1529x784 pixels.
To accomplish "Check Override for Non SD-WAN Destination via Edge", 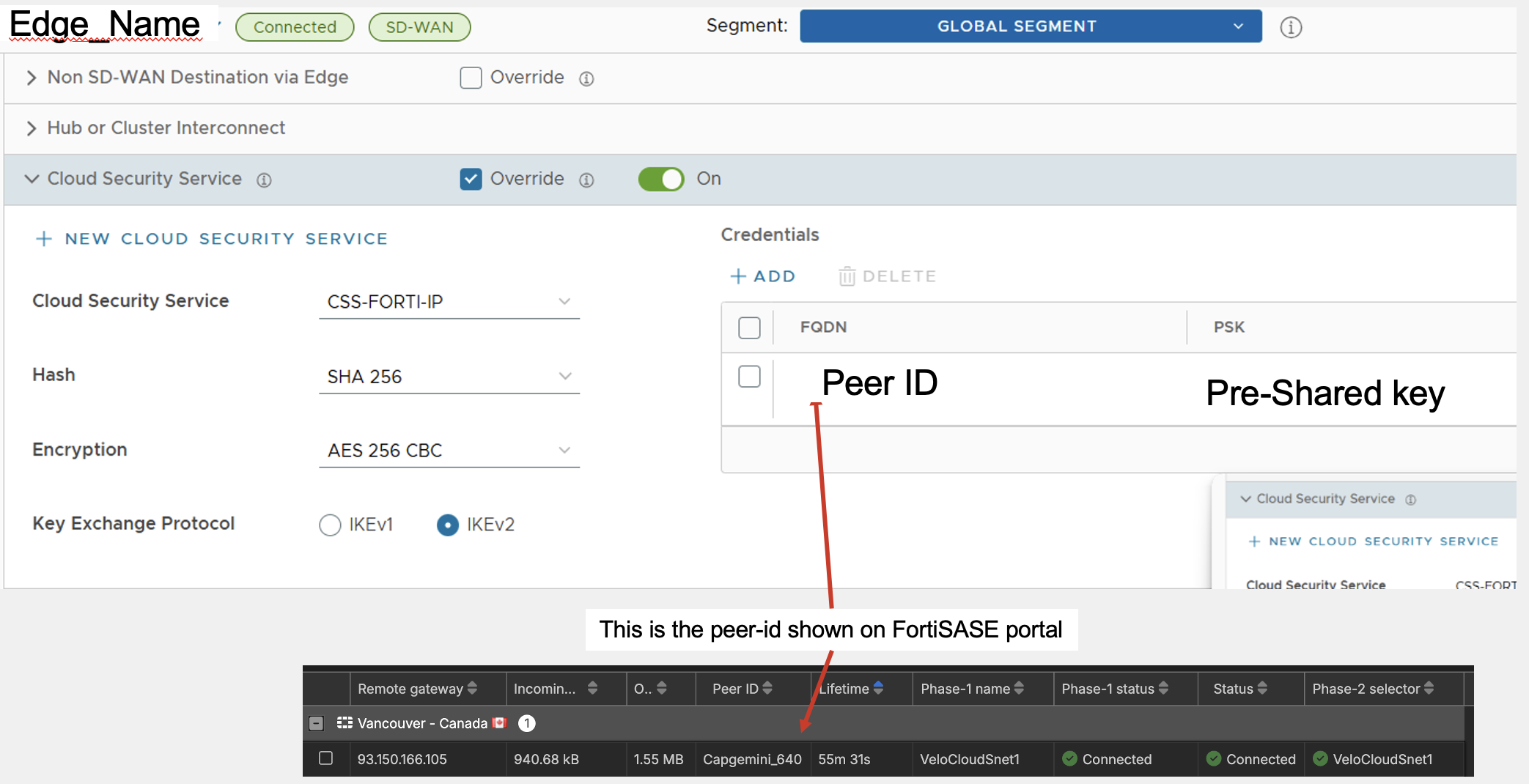I will (x=471, y=78).
